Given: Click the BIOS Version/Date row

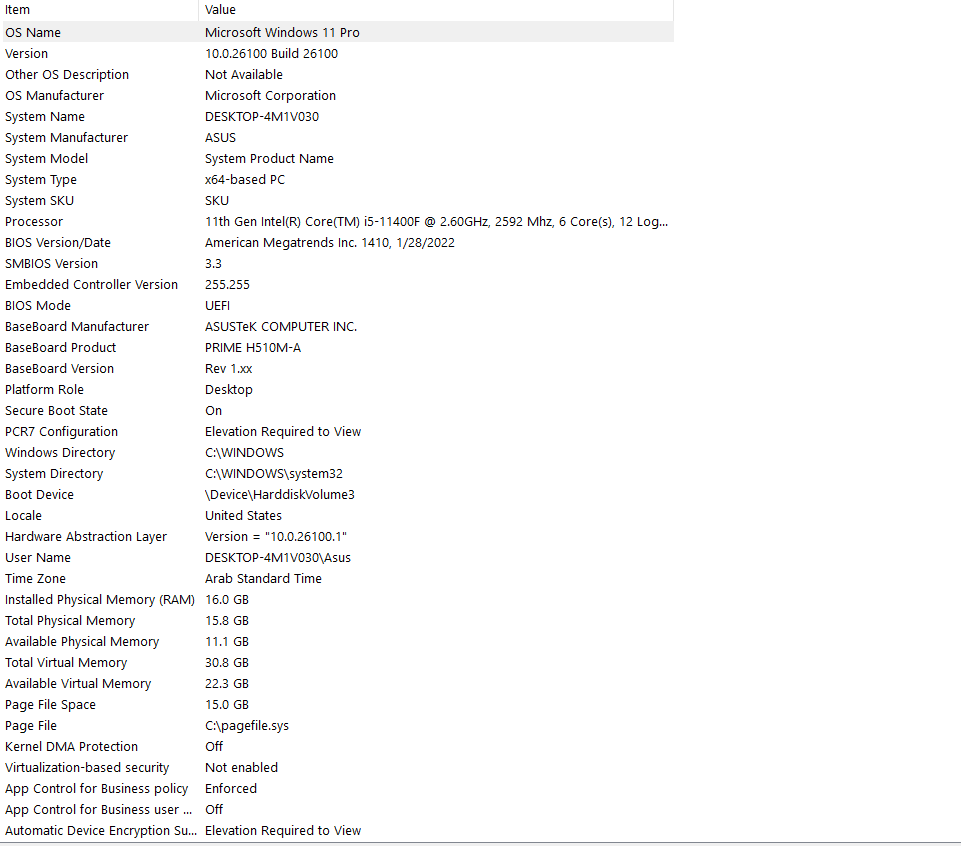Looking at the screenshot, I should [x=338, y=243].
